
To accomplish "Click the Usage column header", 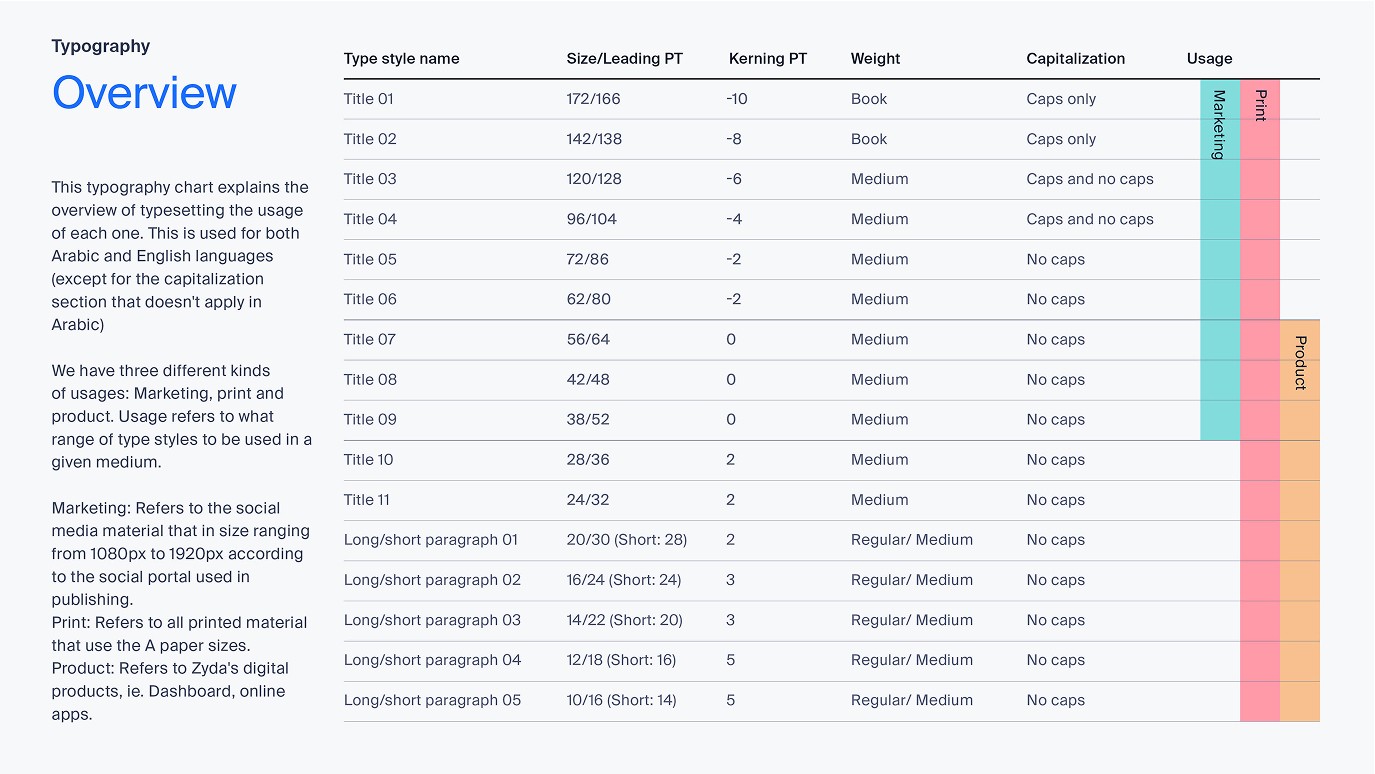I will click(x=1210, y=59).
